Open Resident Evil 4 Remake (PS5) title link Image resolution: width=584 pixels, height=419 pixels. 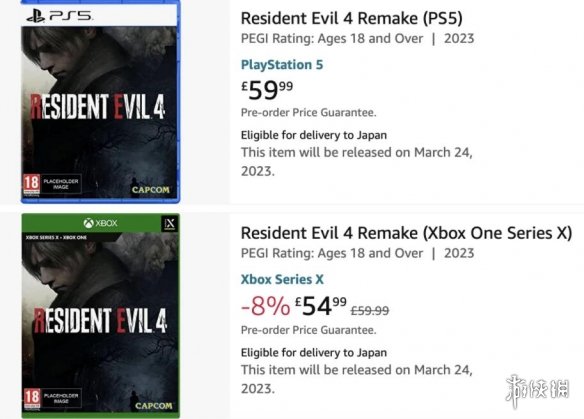tap(352, 18)
